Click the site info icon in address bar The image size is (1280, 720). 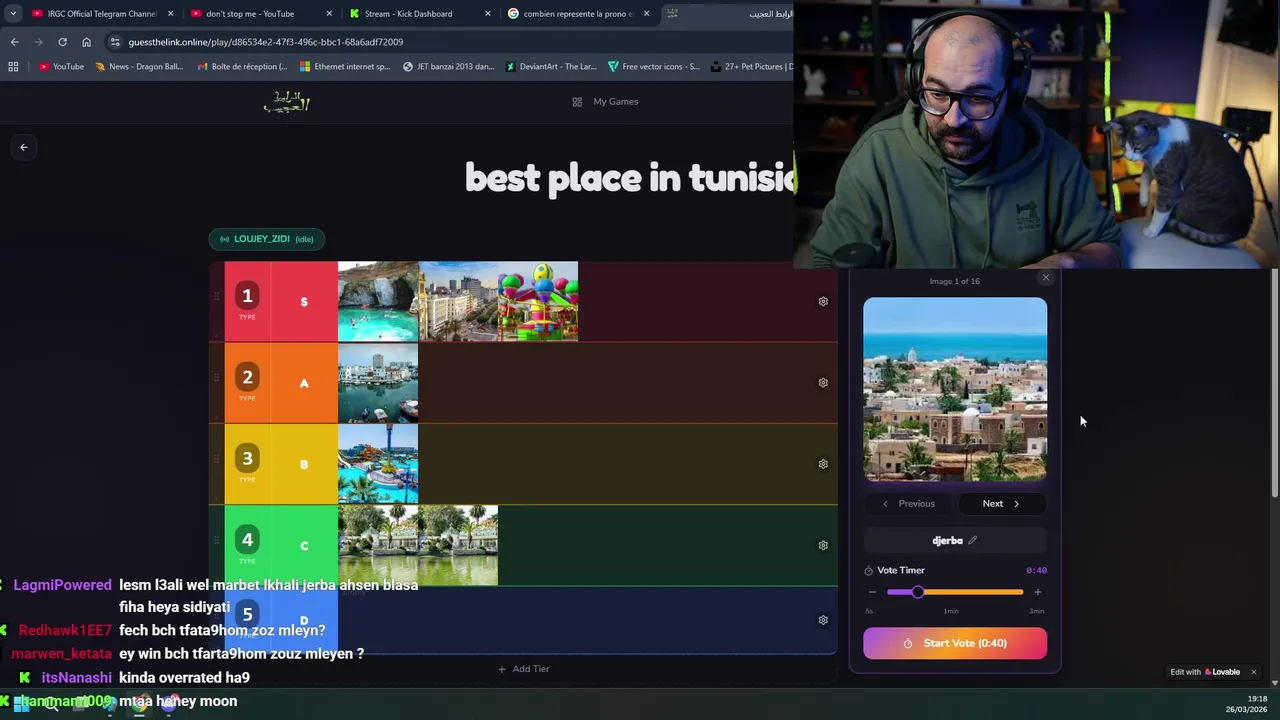point(116,42)
